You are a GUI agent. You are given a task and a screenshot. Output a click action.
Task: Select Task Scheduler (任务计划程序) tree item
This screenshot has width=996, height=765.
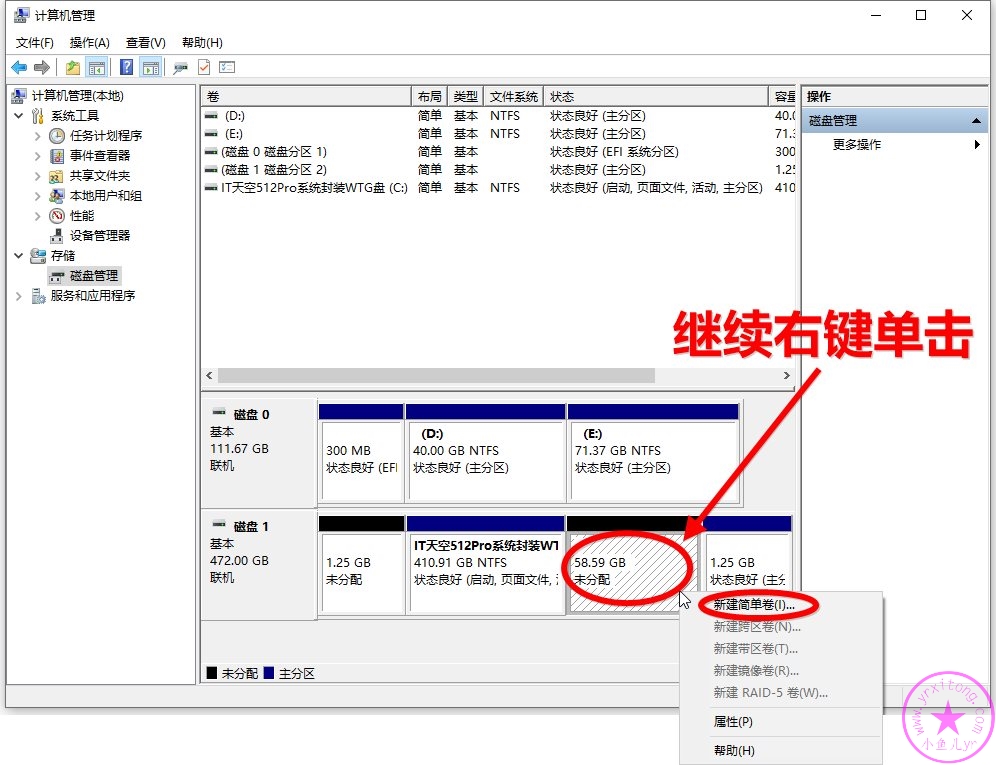tap(105, 135)
